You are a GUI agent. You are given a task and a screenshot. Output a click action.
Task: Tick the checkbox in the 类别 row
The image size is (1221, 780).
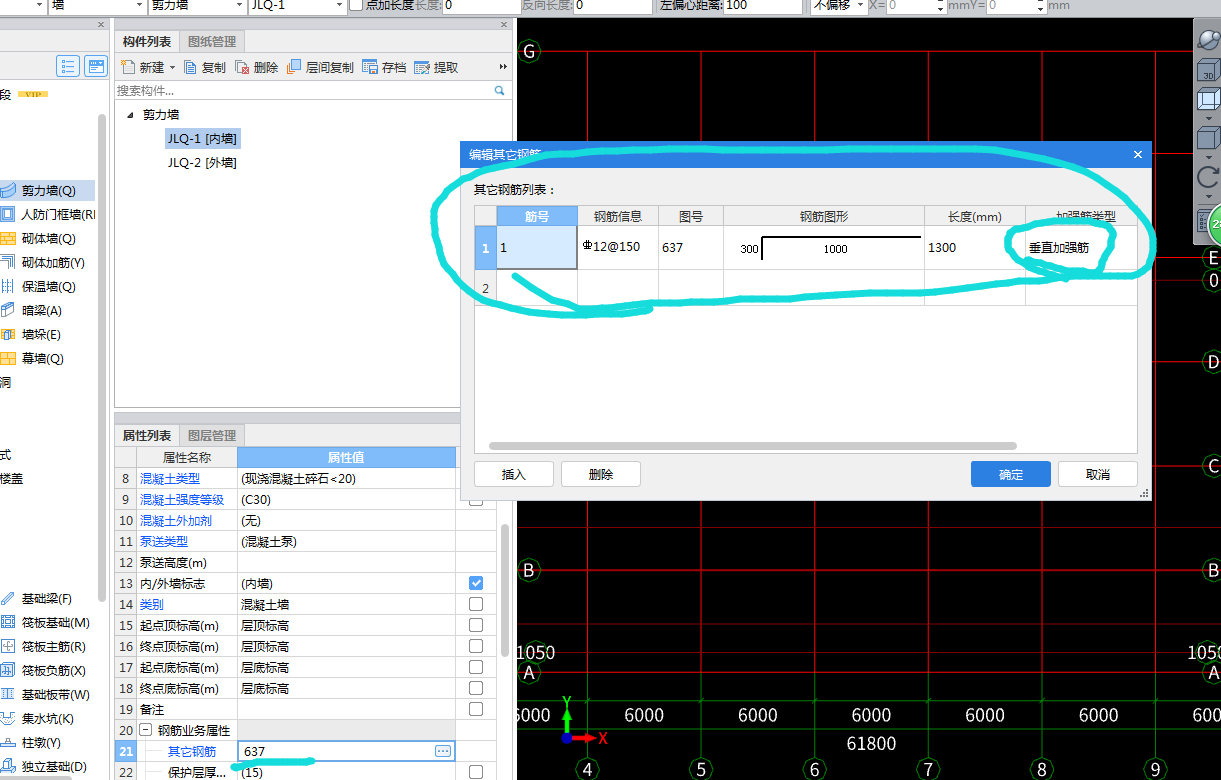point(476,604)
